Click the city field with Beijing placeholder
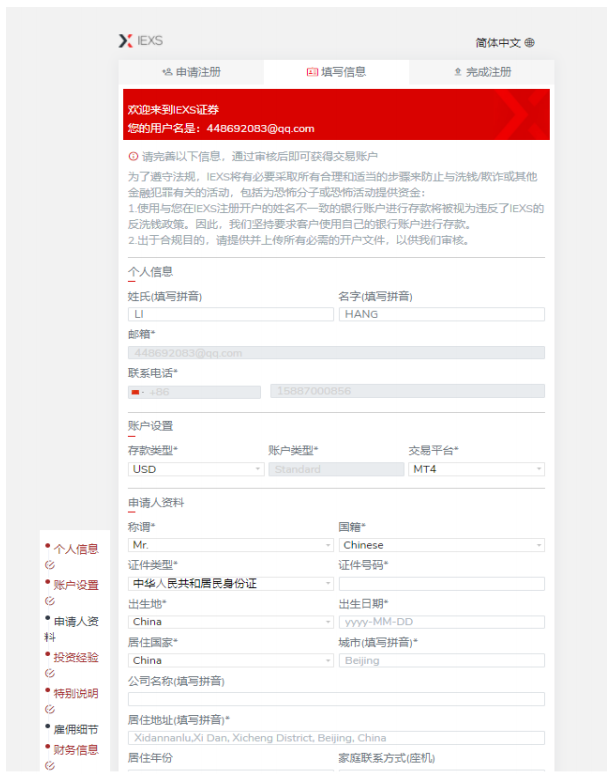This screenshot has width=613, height=778. click(442, 661)
